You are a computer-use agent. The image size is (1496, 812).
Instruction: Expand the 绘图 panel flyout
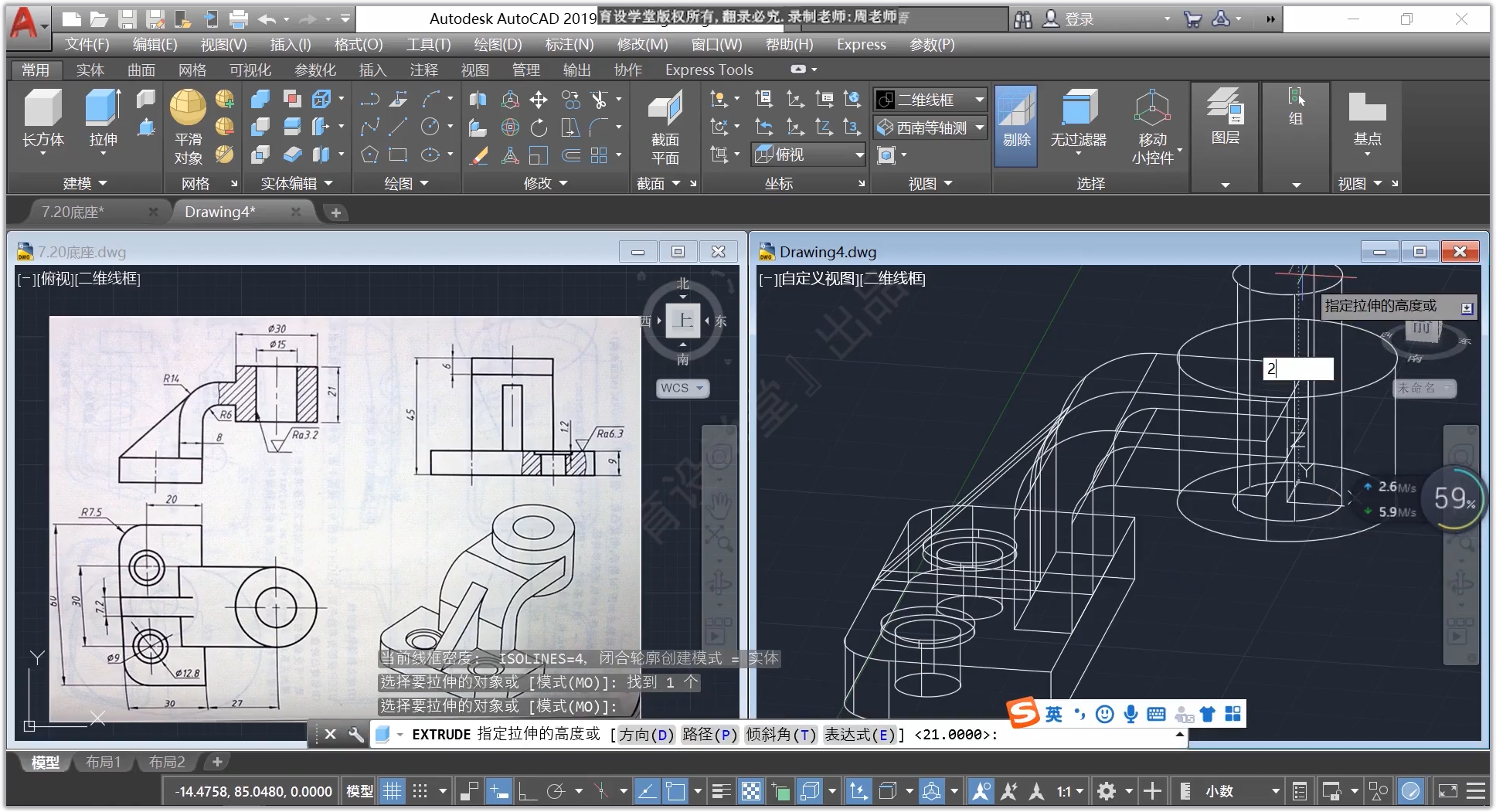tap(406, 183)
